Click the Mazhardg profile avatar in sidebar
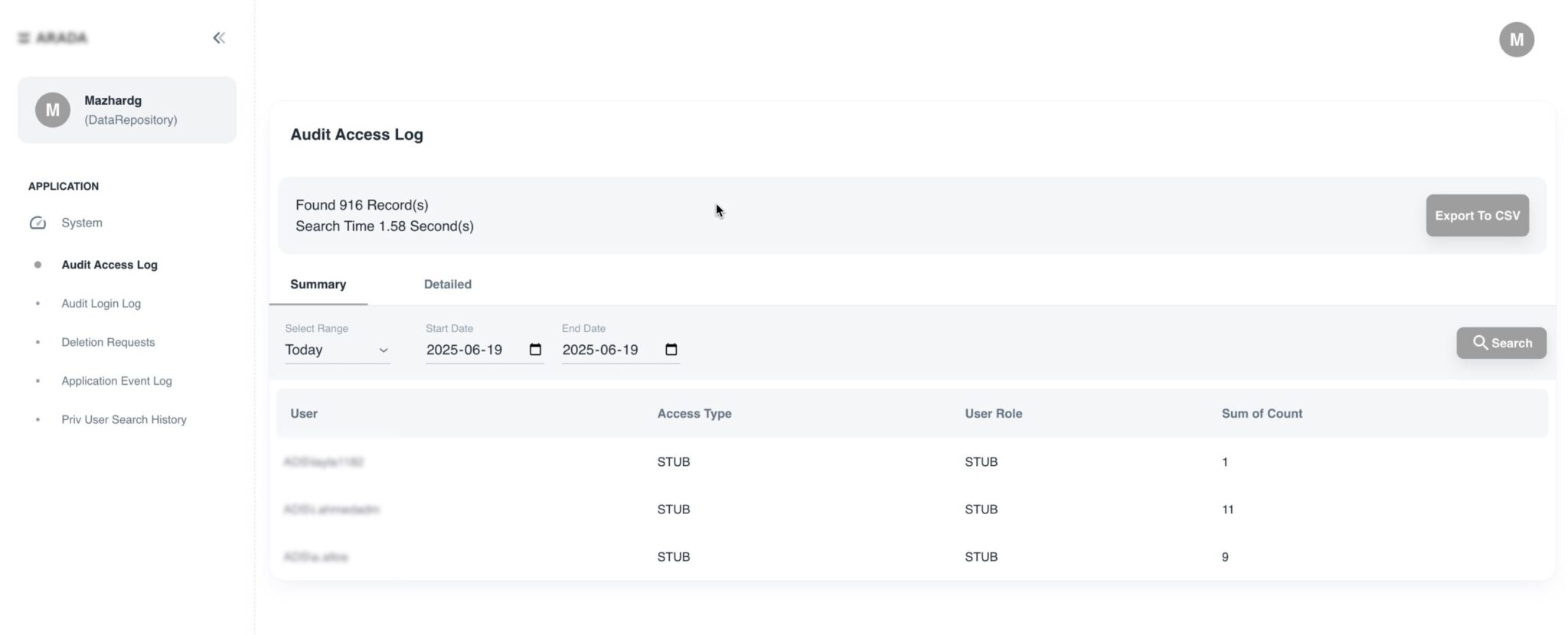Screen dimensions: 1568x635 tap(53, 110)
